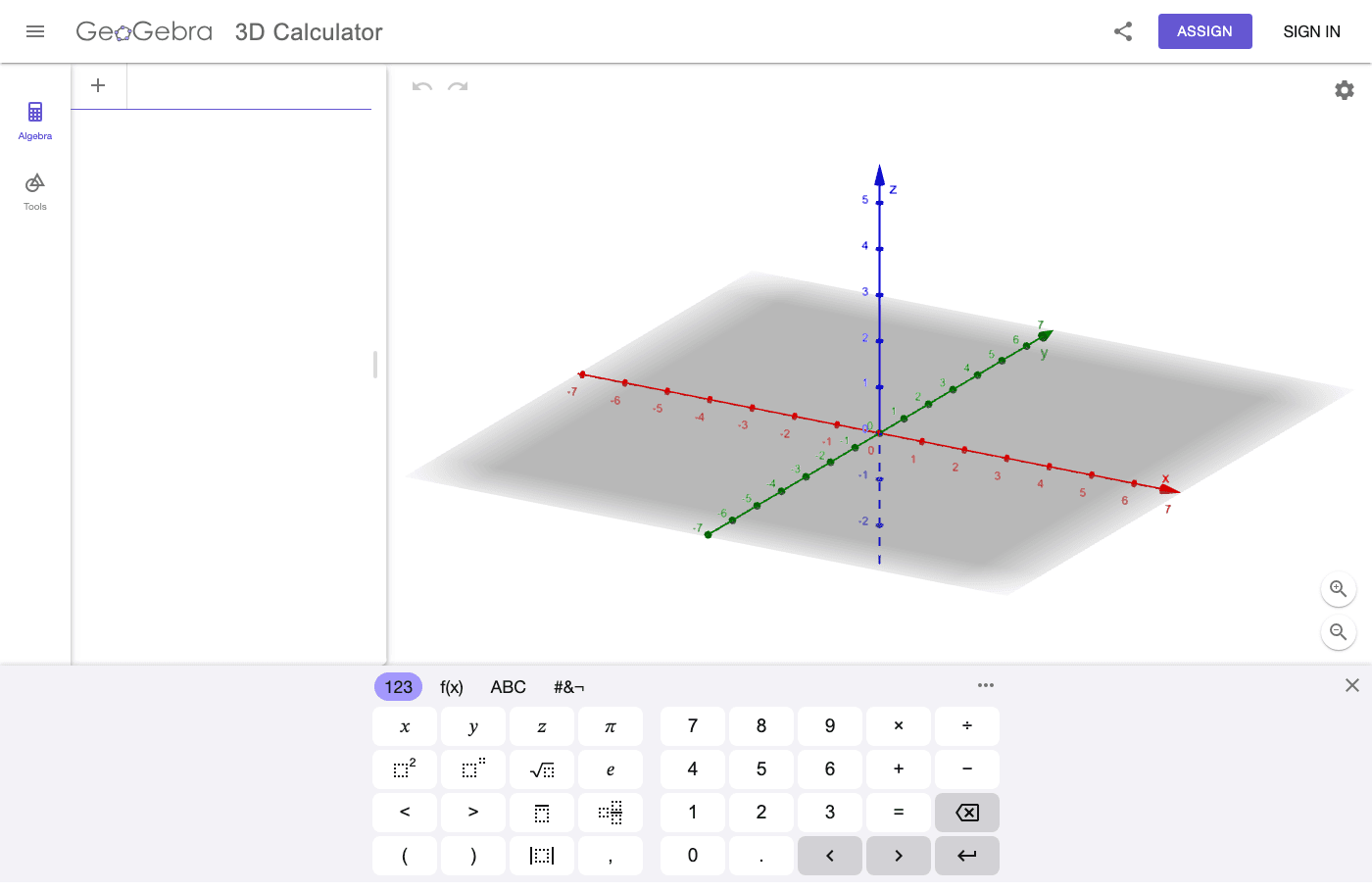This screenshot has width=1372, height=891.
Task: Open more keyboard options with the ellipsis
Action: pos(986,684)
